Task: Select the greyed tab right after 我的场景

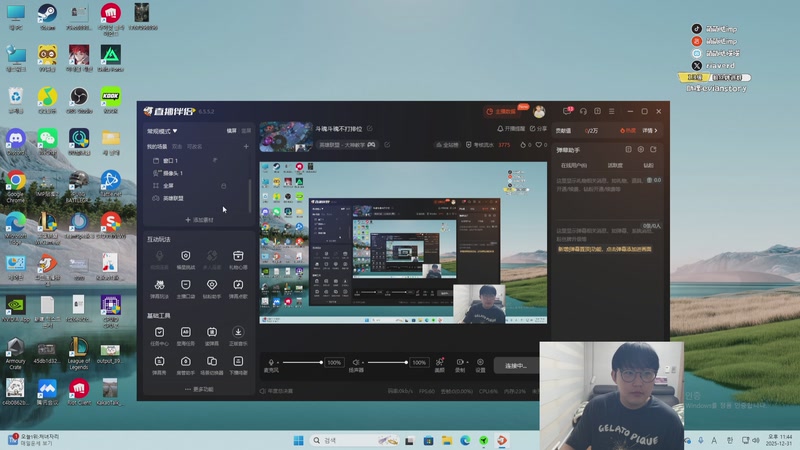Action: click(177, 146)
